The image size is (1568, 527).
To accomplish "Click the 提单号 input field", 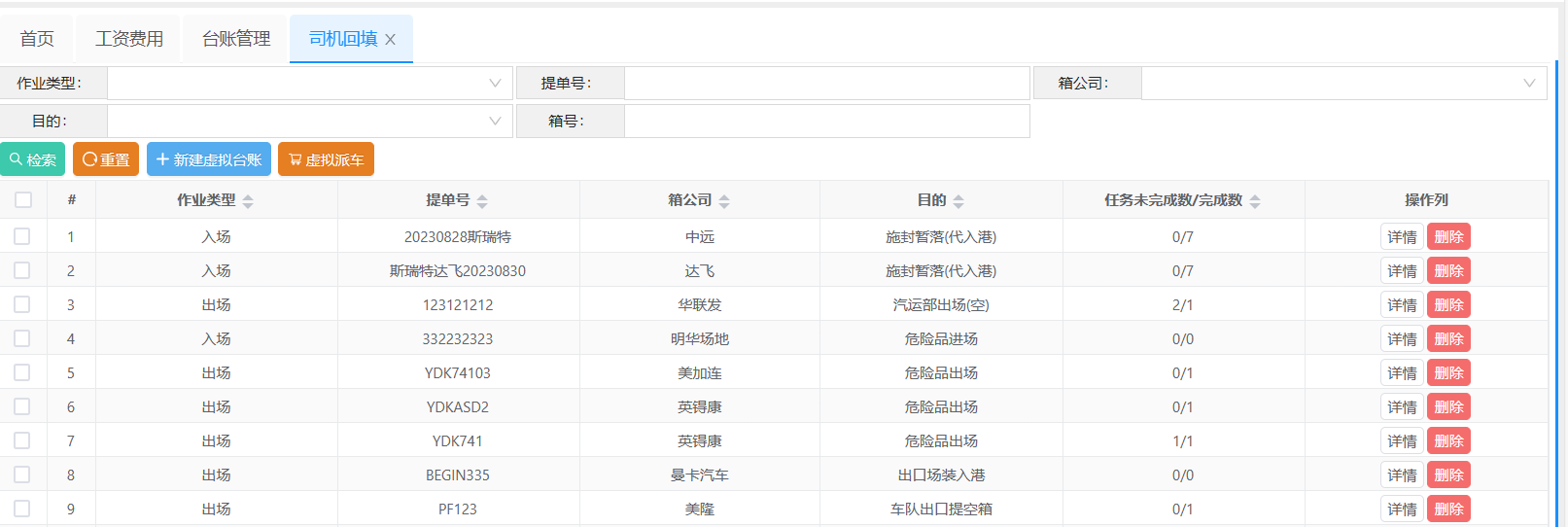I will tap(826, 84).
